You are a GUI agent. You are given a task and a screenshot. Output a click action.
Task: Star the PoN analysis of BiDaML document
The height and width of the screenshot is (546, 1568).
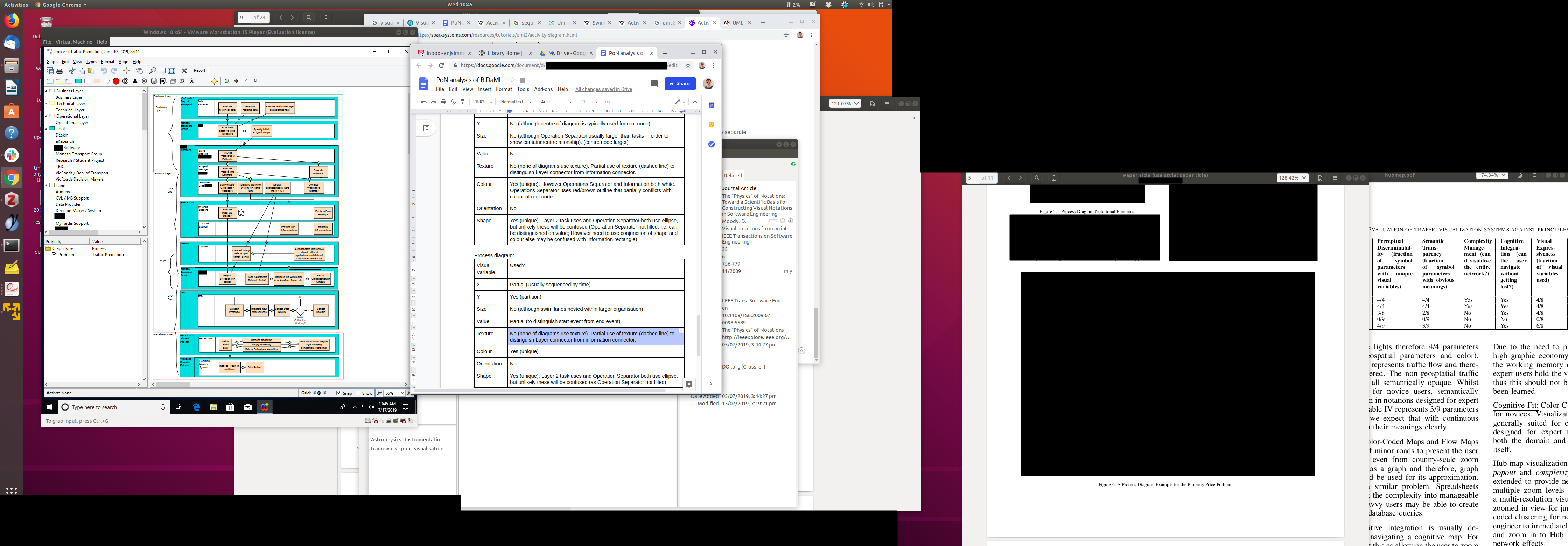(x=512, y=80)
